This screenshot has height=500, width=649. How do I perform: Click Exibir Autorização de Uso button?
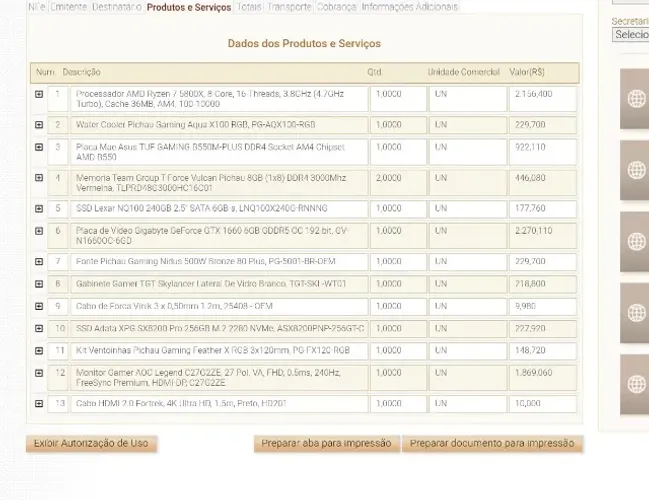tap(91, 444)
